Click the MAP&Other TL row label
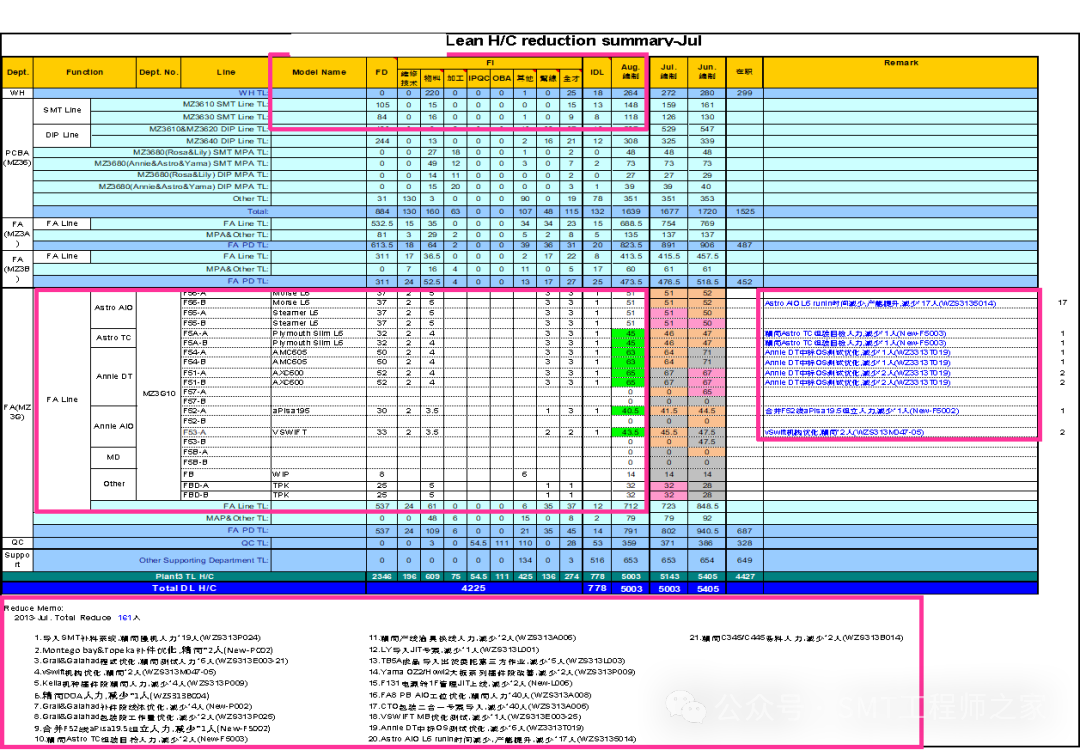 [238, 518]
